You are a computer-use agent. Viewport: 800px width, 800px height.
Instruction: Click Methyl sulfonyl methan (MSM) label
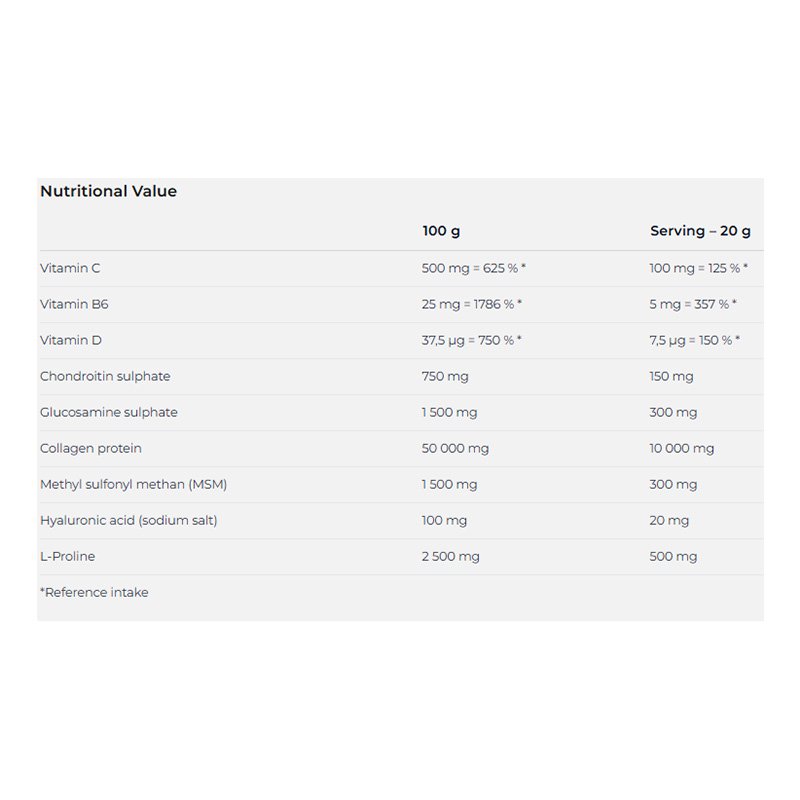(134, 484)
